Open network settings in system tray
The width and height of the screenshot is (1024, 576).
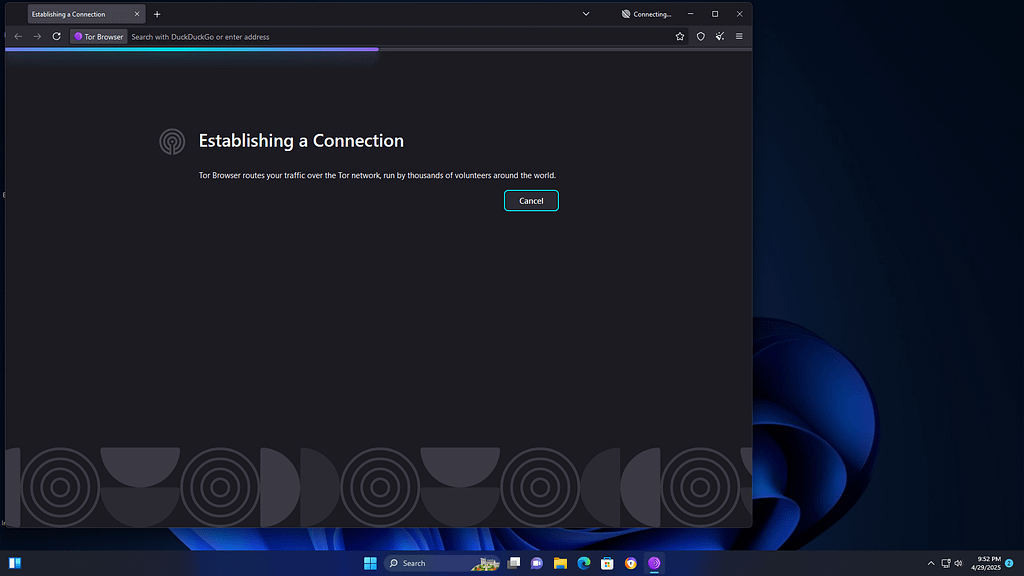point(946,563)
